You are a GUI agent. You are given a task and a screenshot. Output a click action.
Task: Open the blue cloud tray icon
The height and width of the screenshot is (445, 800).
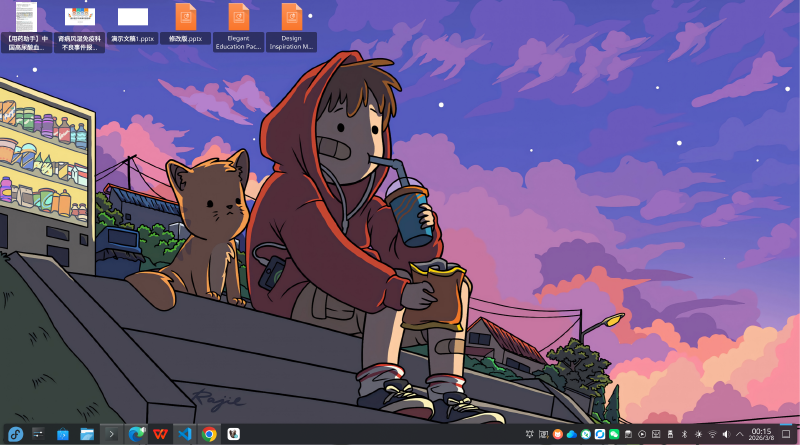(572, 434)
